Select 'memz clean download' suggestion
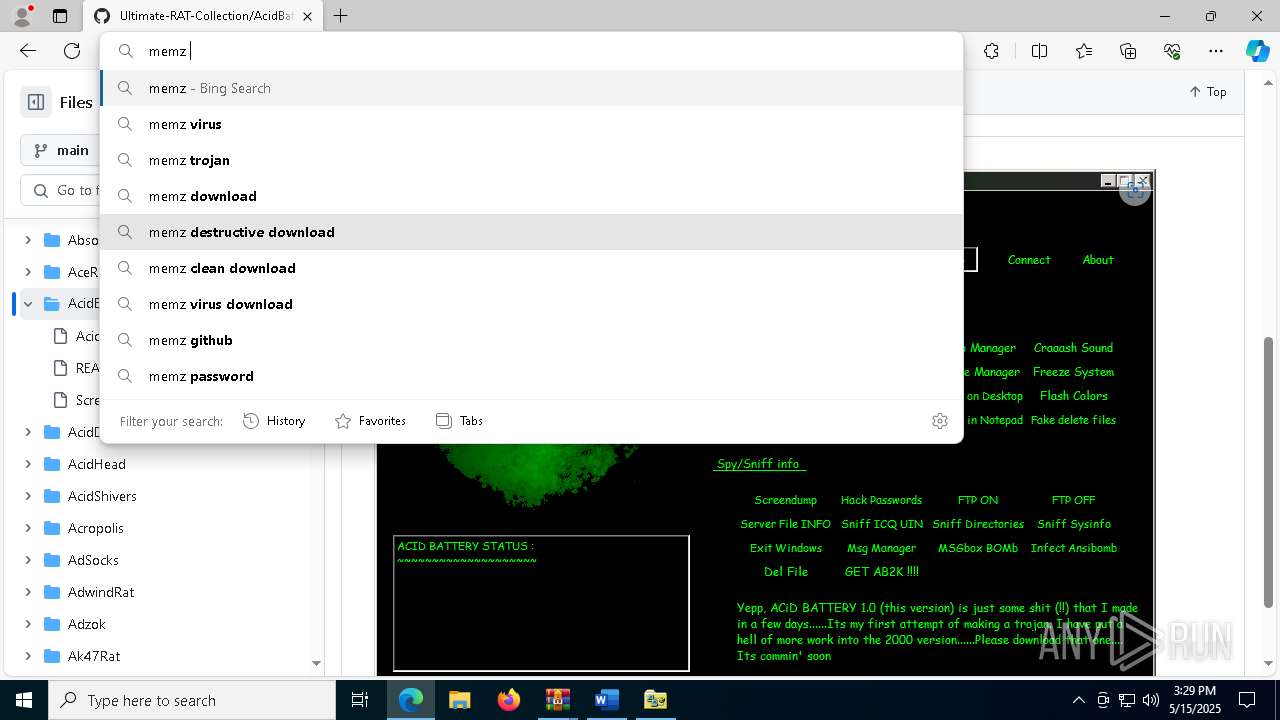Image resolution: width=1280 pixels, height=720 pixels. click(531, 268)
